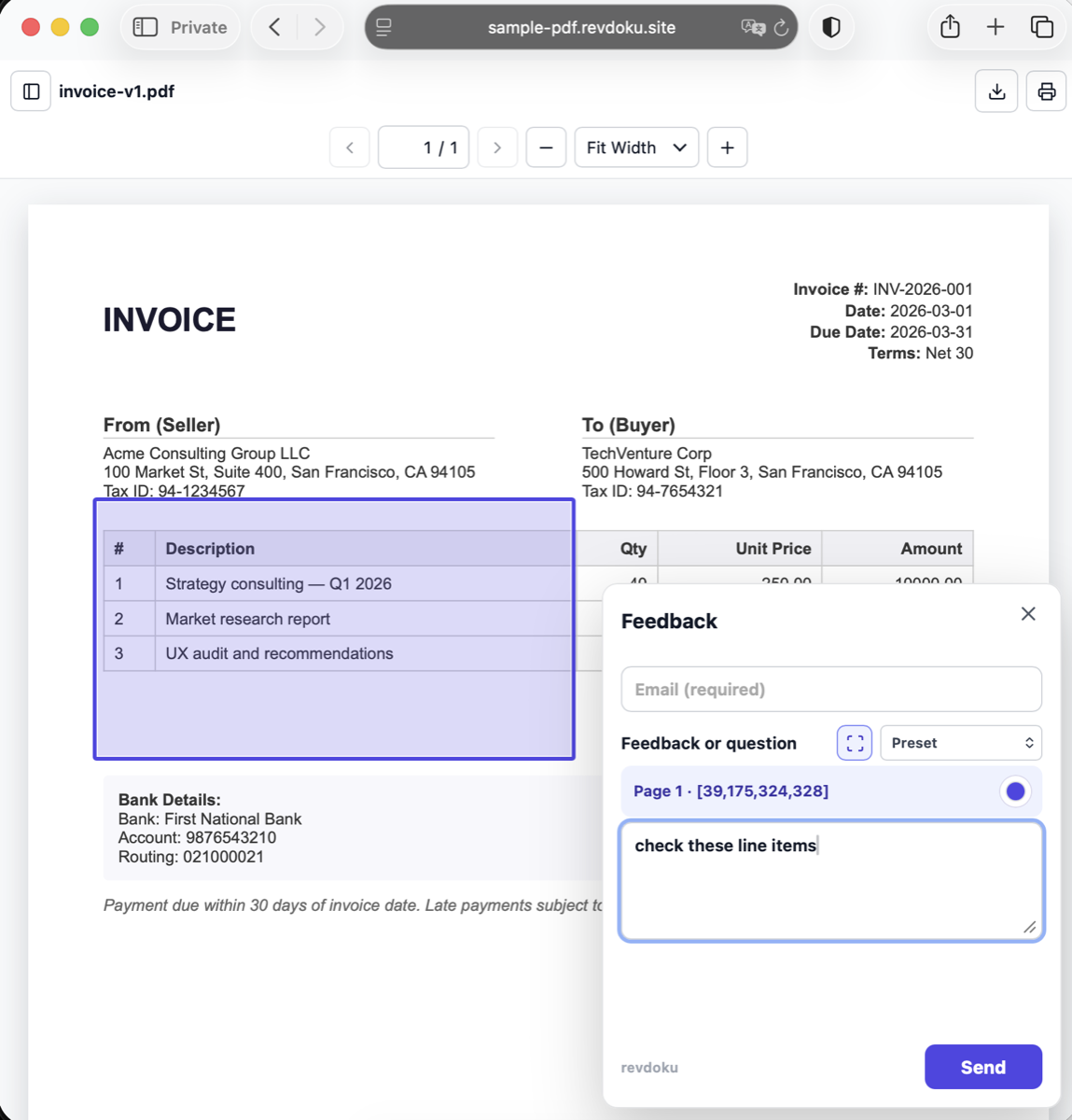Click the area selection tool icon
This screenshot has height=1120, width=1072.
pyautogui.click(x=855, y=743)
